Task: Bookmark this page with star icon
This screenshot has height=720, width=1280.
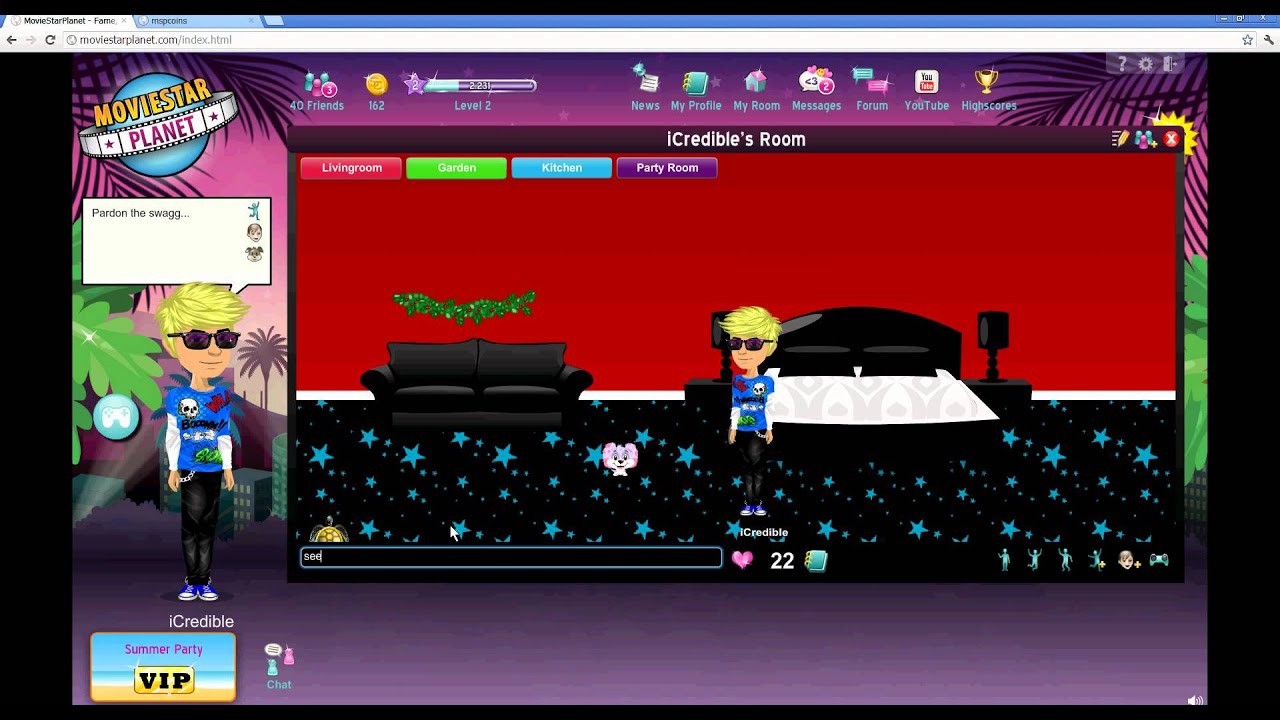Action: 1247,40
